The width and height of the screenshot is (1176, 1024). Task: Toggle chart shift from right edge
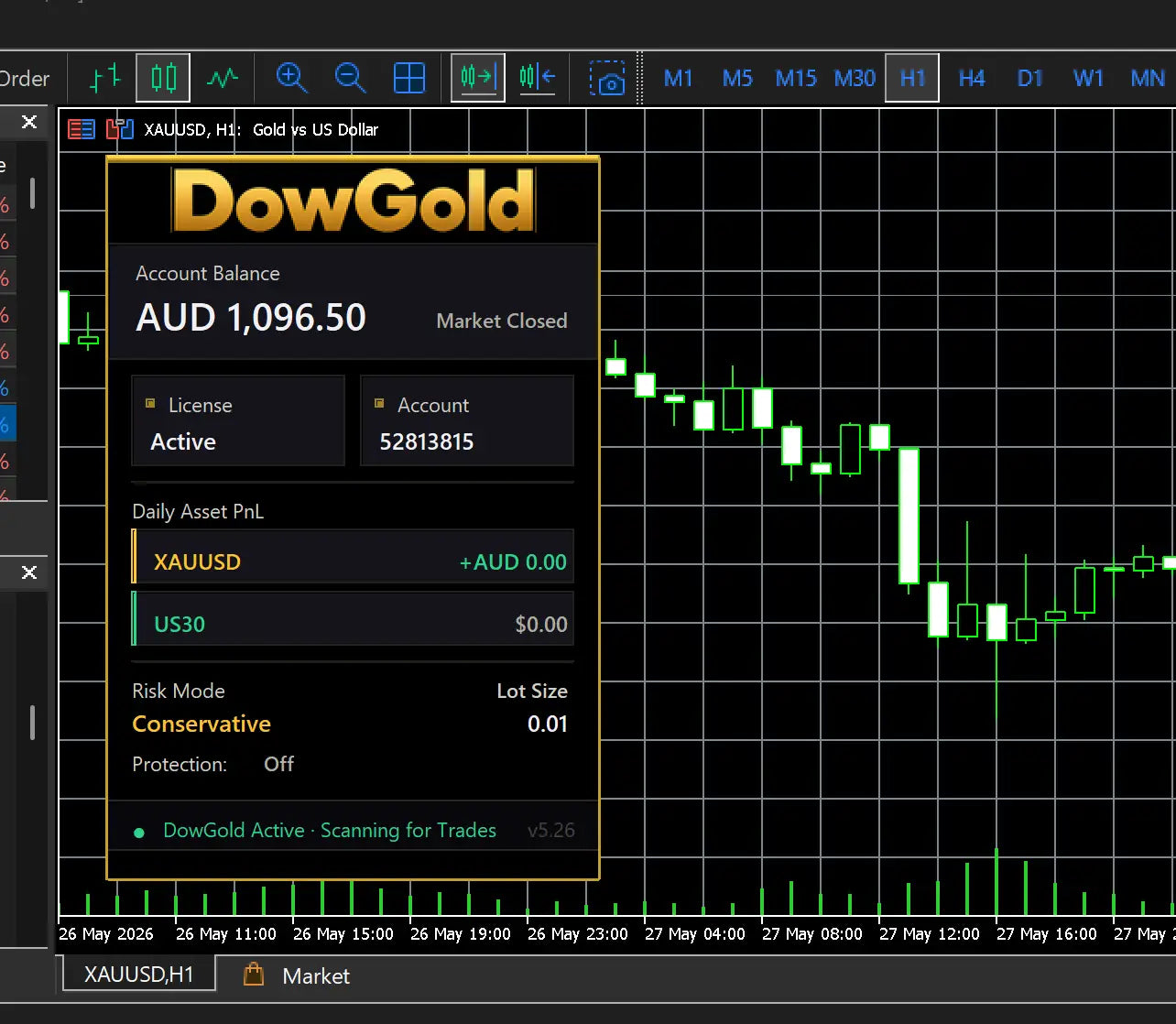tap(538, 78)
